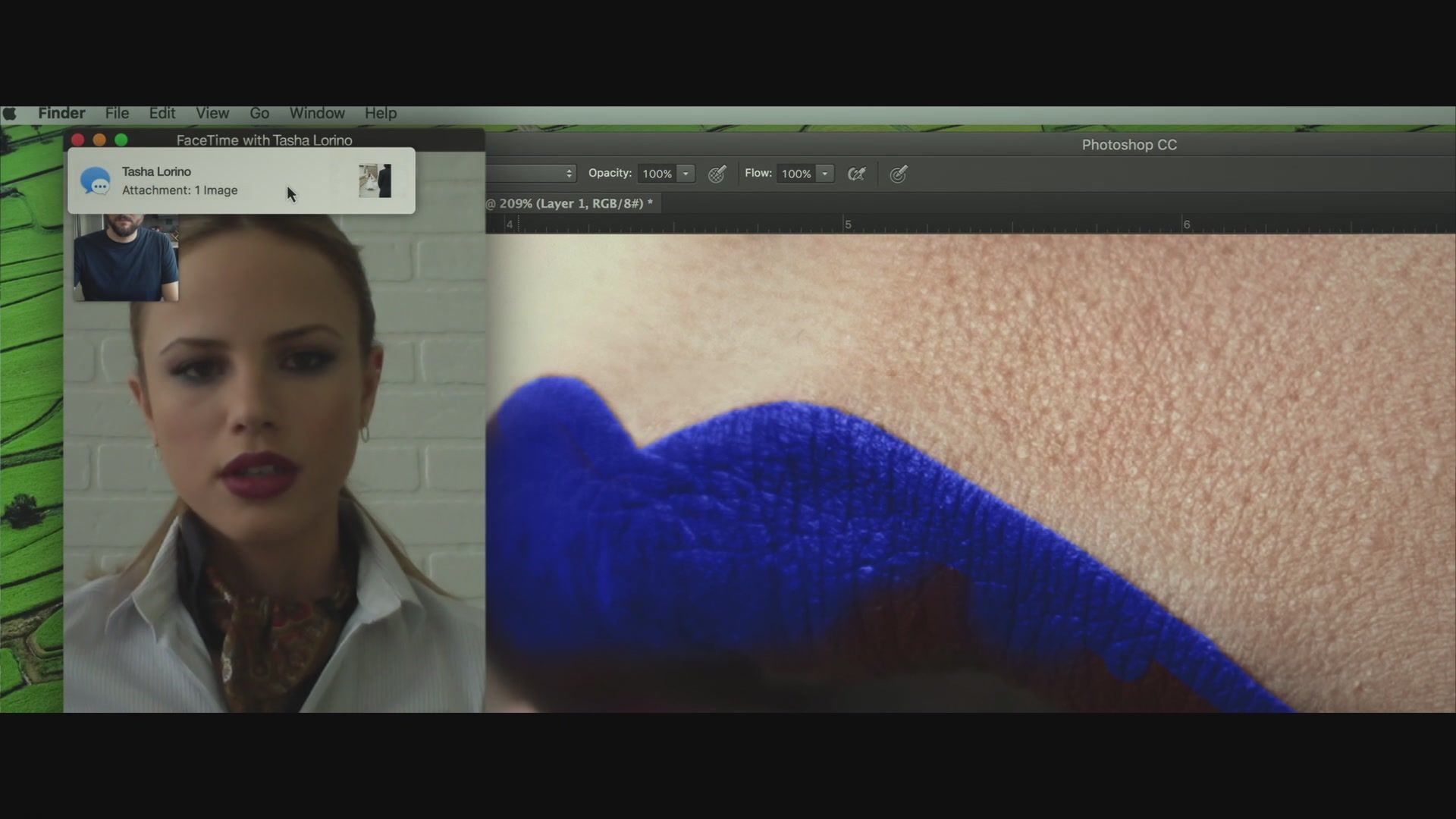Open the File menu
This screenshot has width=1456, height=819.
coord(117,113)
